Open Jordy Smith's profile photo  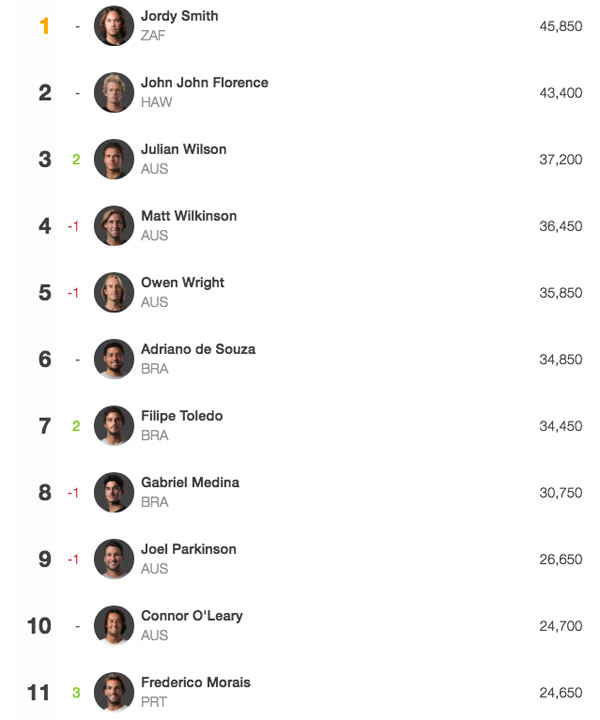[114, 26]
